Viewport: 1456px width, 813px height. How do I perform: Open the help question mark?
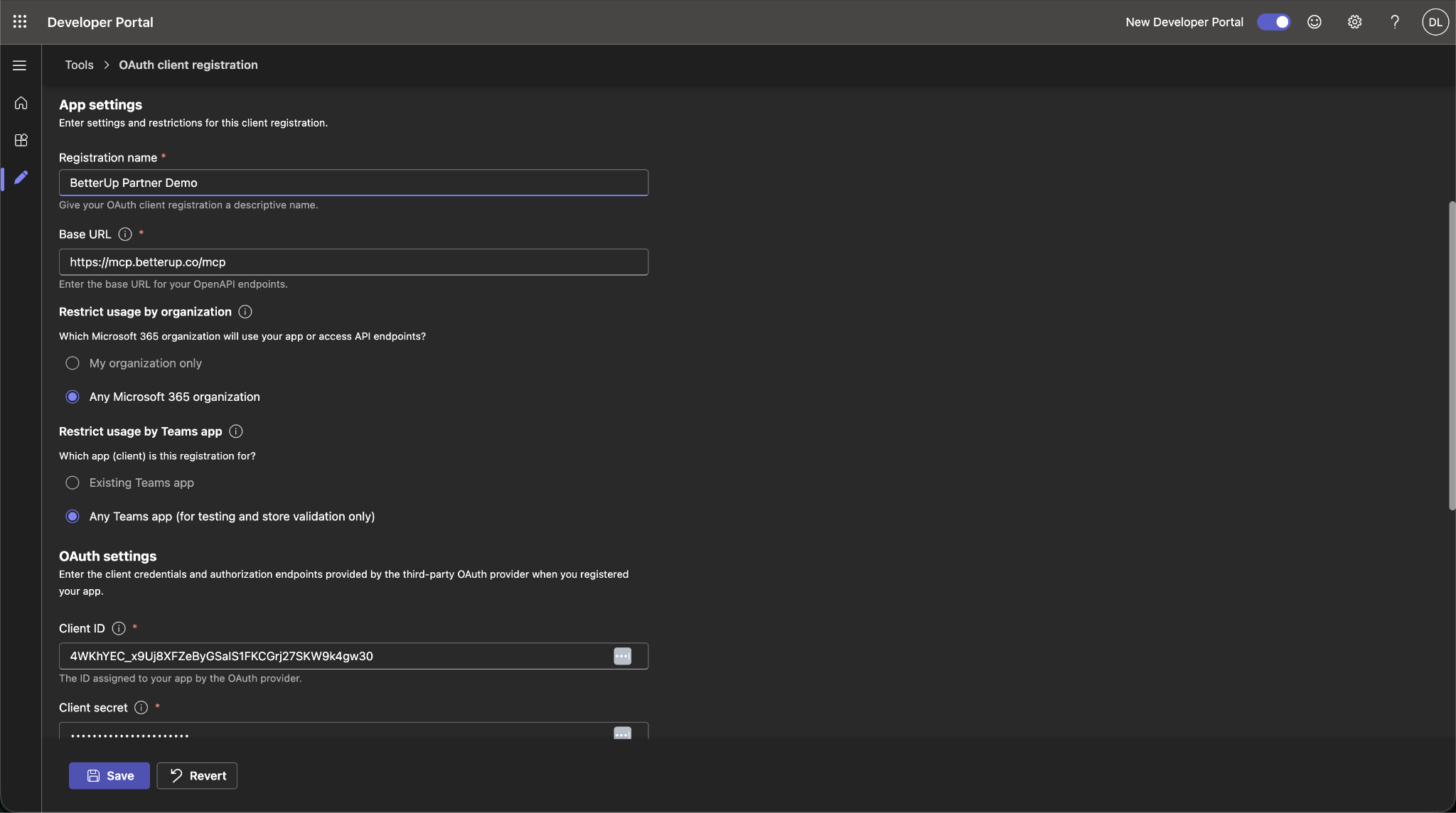click(1395, 22)
